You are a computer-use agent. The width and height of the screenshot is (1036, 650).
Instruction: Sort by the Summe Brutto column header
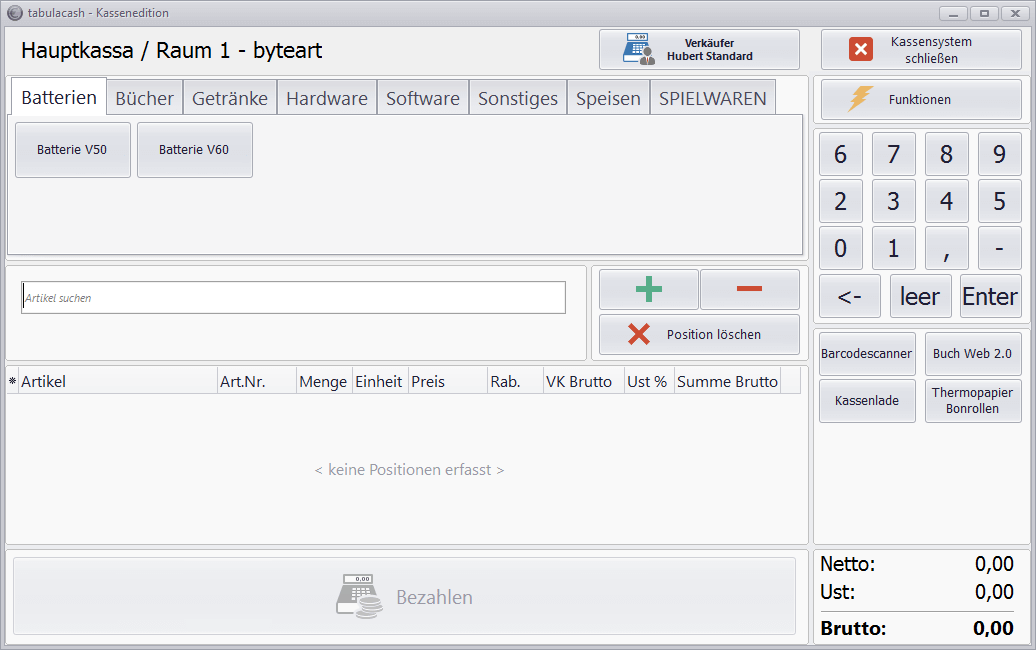click(x=727, y=382)
